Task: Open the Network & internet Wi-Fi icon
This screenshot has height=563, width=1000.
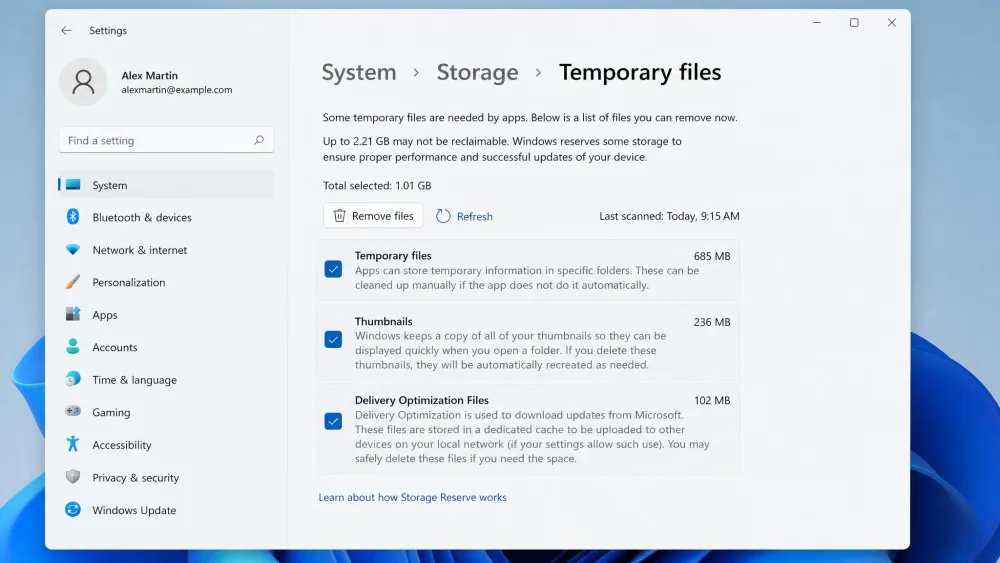Action: tap(73, 249)
